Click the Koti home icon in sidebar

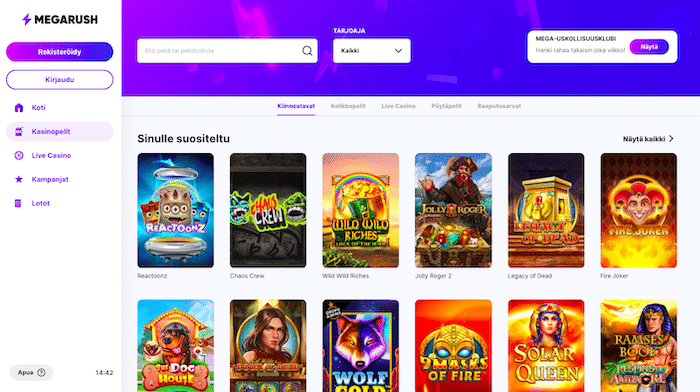tap(19, 108)
